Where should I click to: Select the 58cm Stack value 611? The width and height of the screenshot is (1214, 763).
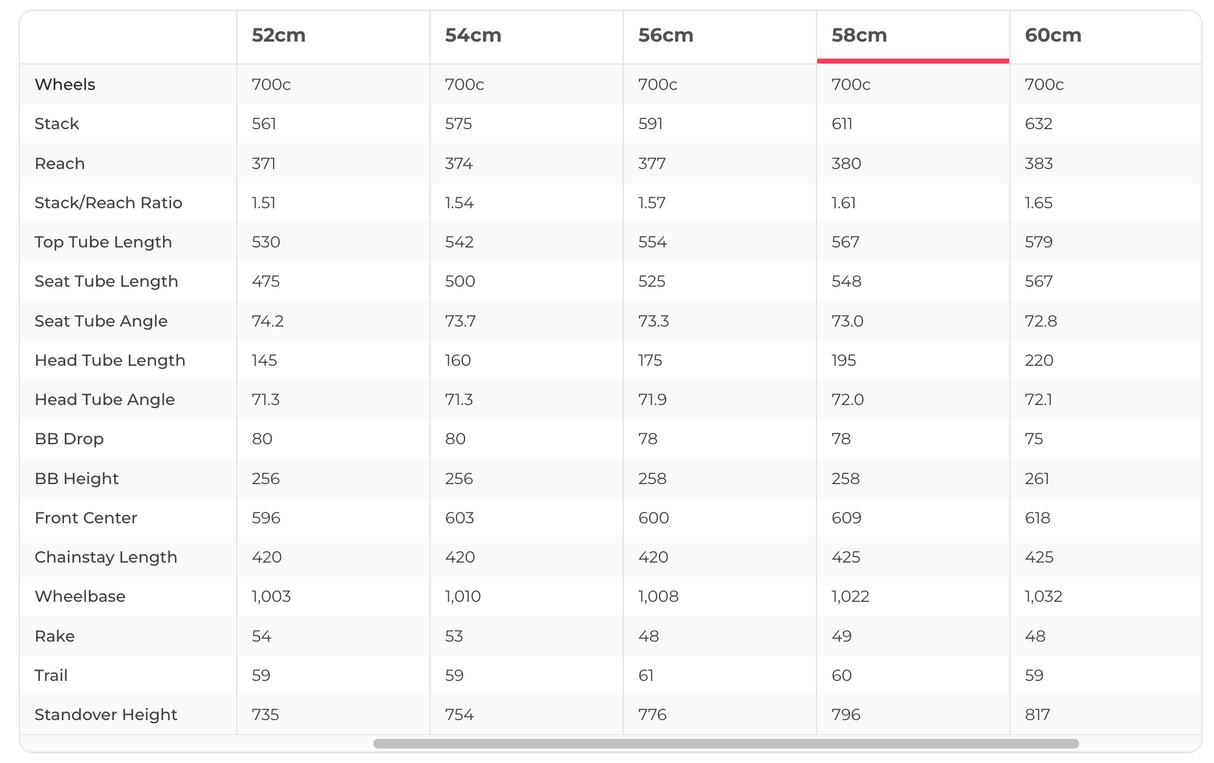(x=842, y=124)
